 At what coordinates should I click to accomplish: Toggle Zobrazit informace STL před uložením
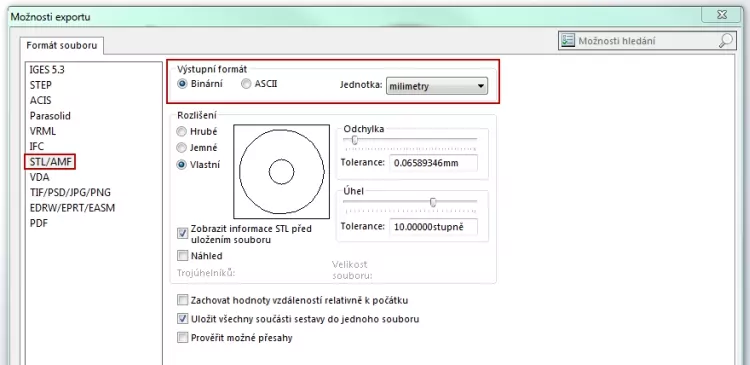pyautogui.click(x=182, y=233)
